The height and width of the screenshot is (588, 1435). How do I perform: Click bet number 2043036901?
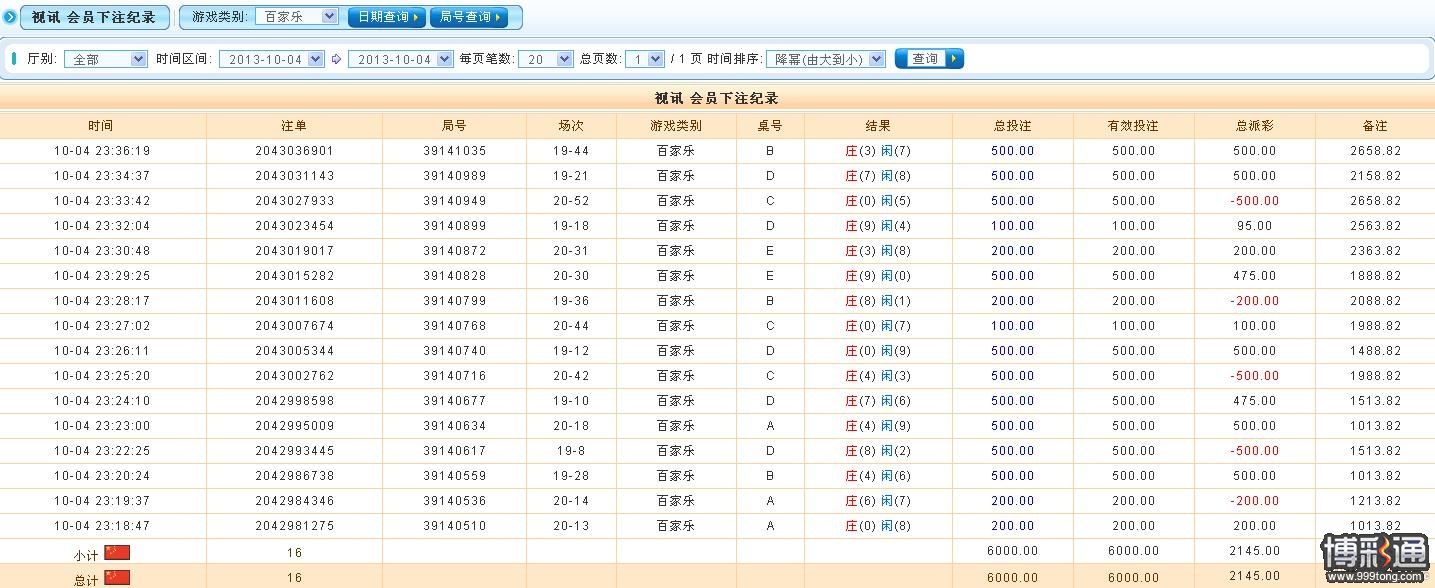[x=294, y=151]
